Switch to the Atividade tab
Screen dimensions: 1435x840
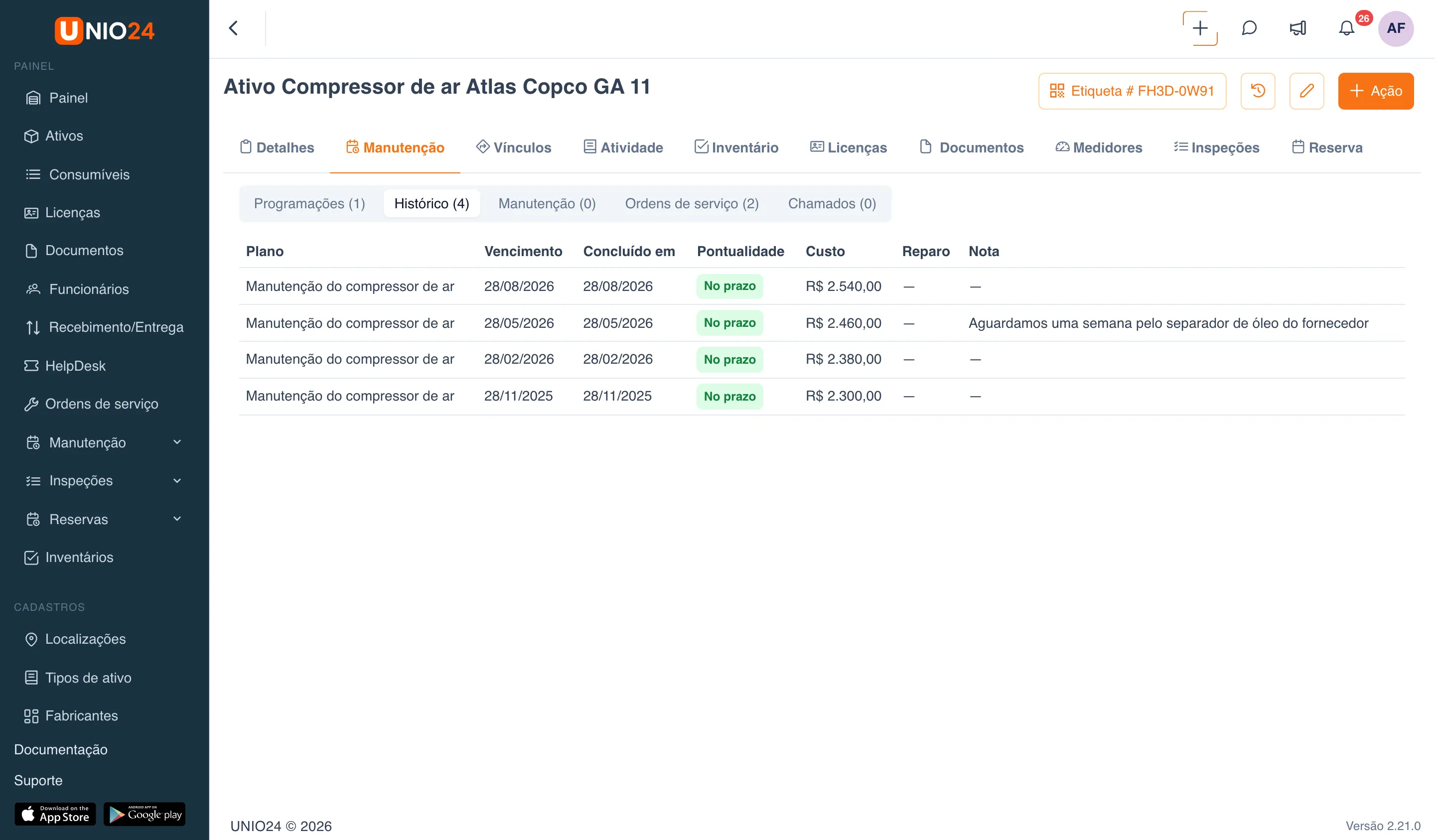[623, 147]
